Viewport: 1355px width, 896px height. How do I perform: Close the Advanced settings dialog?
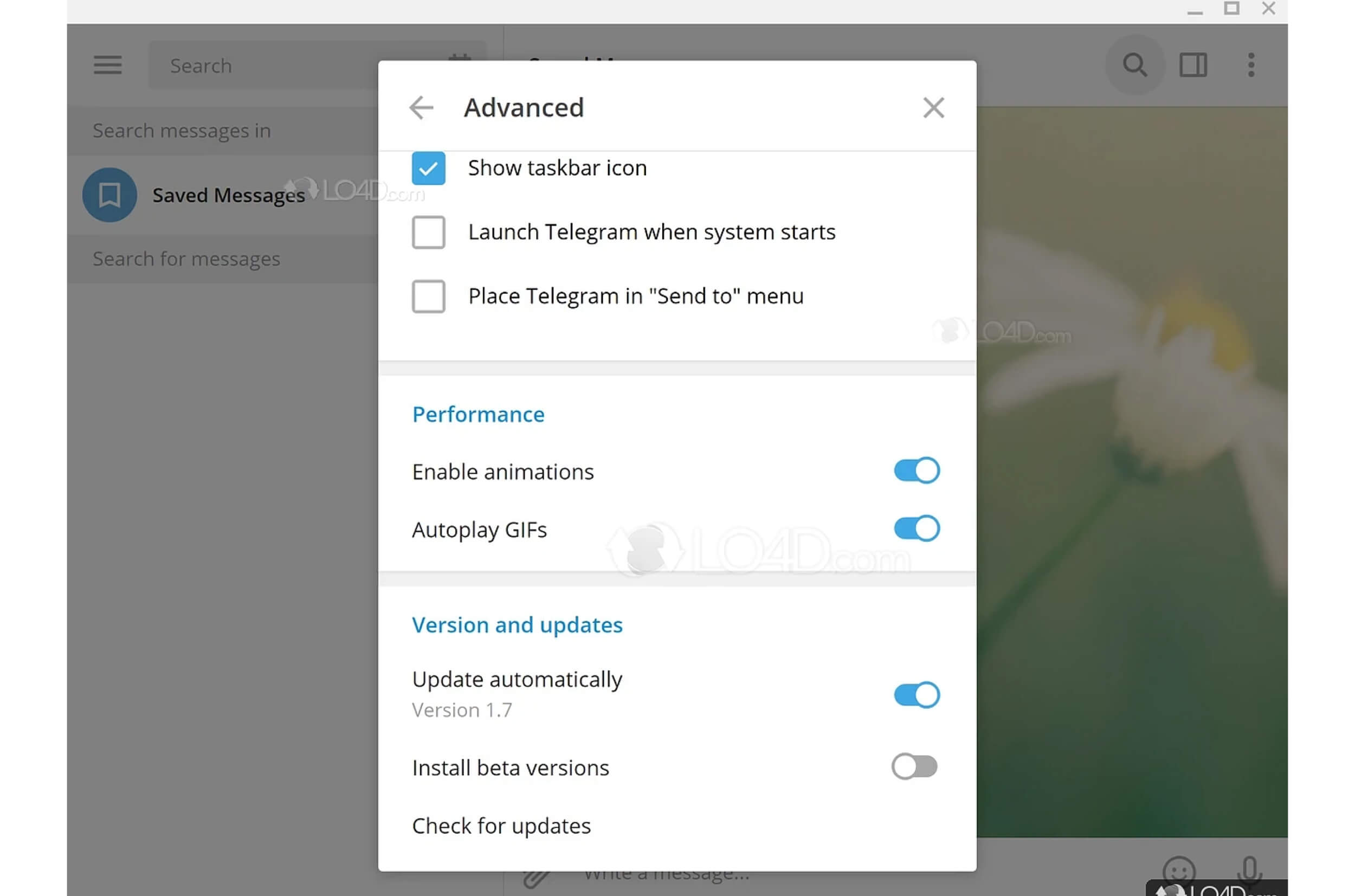click(933, 107)
